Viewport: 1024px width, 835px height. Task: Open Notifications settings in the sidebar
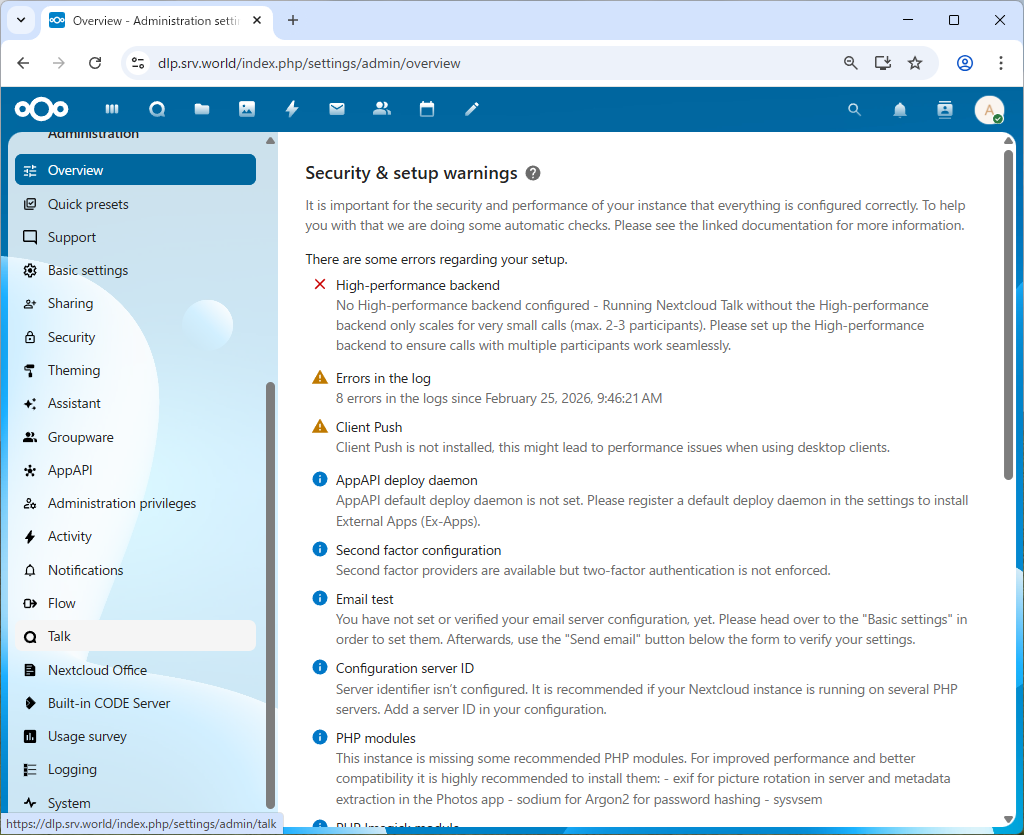(135, 570)
